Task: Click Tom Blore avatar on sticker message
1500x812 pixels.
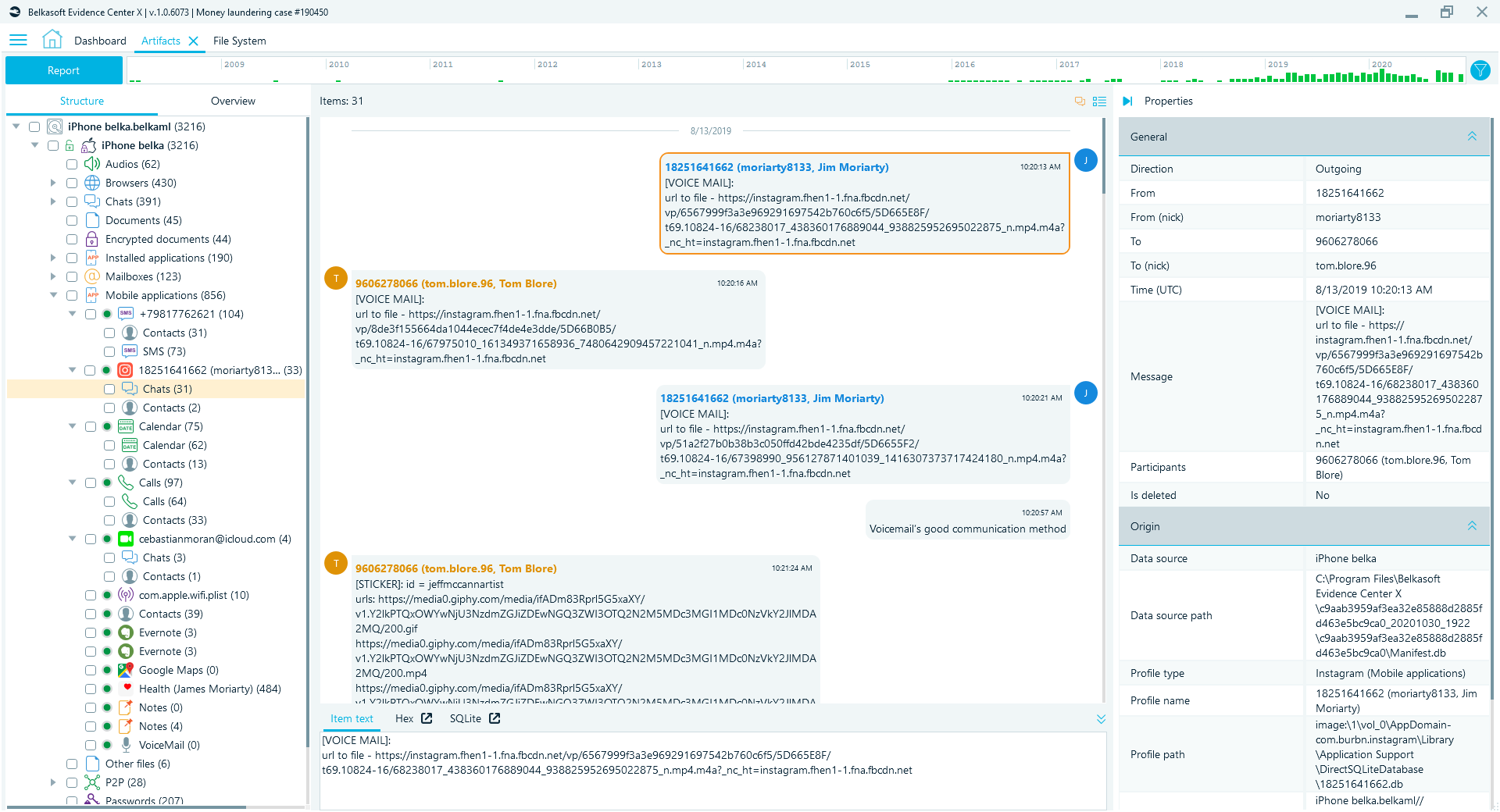Action: coord(336,563)
